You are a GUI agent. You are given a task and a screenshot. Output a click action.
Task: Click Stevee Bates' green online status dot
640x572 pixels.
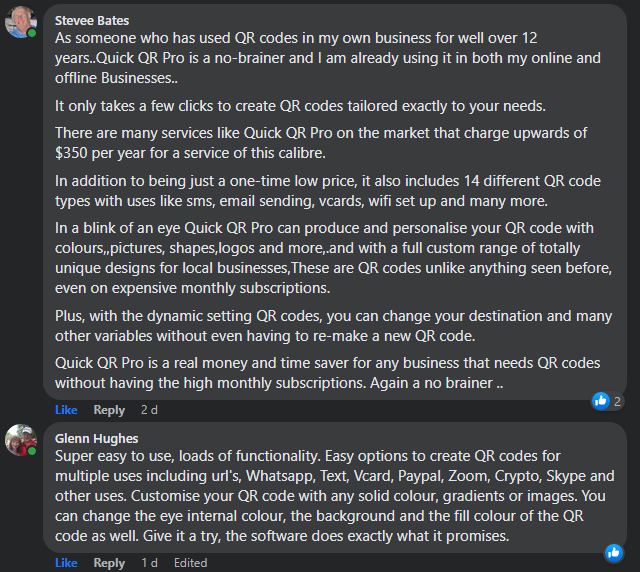point(32,33)
